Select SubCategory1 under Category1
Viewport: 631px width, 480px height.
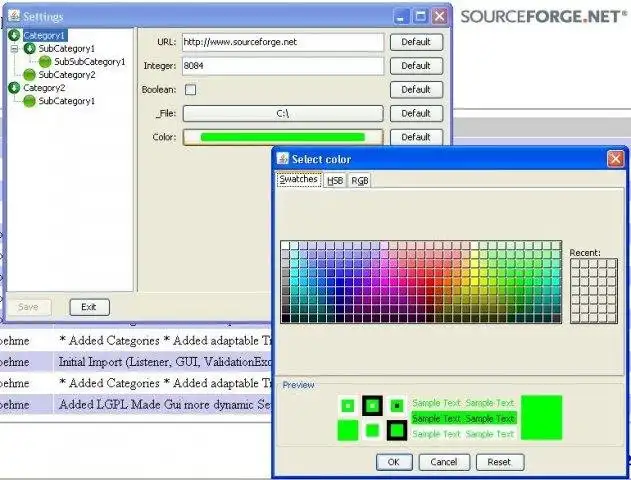click(x=67, y=48)
